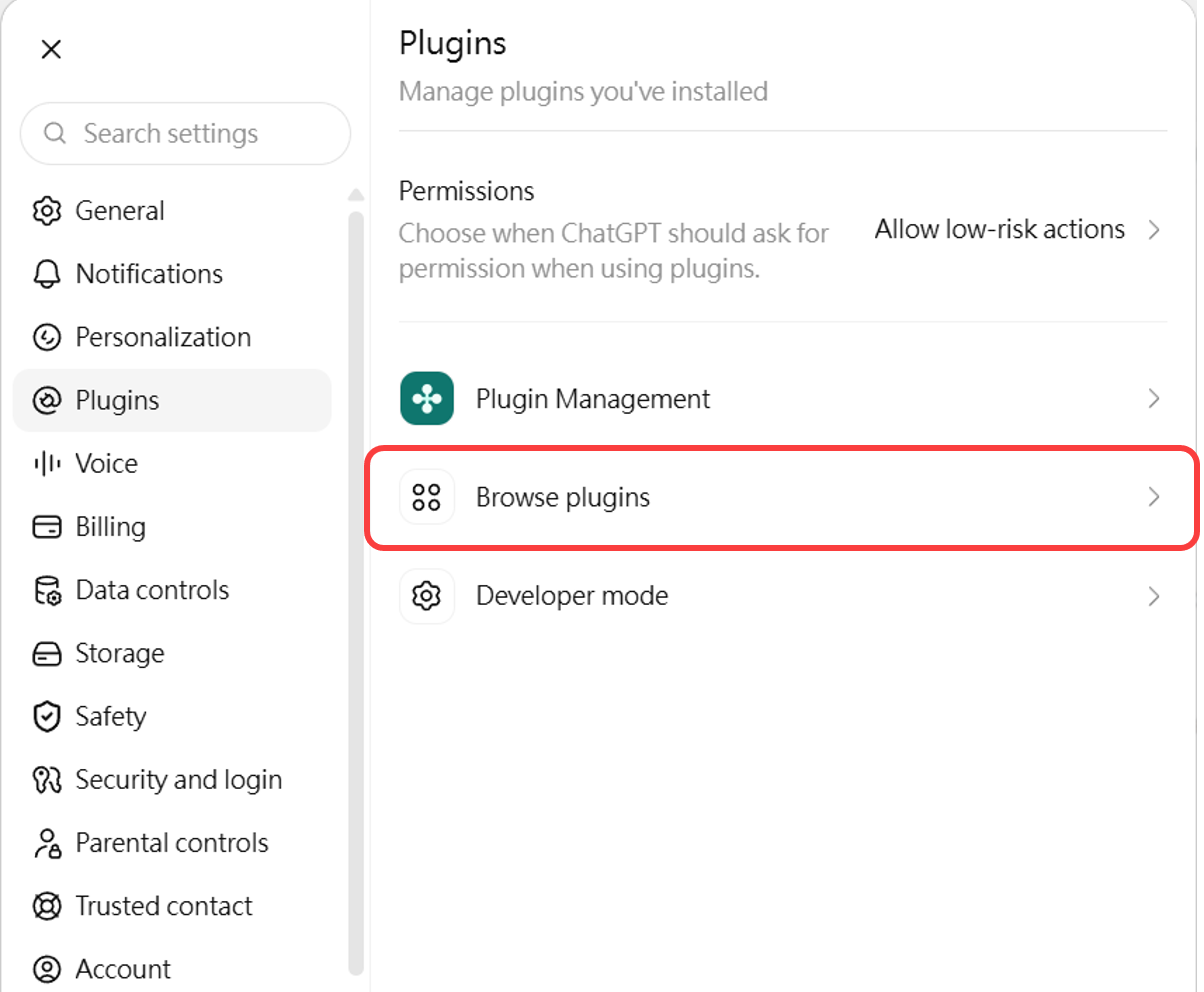Click the Parental controls person-lock icon
The height and width of the screenshot is (992, 1204).
point(46,843)
